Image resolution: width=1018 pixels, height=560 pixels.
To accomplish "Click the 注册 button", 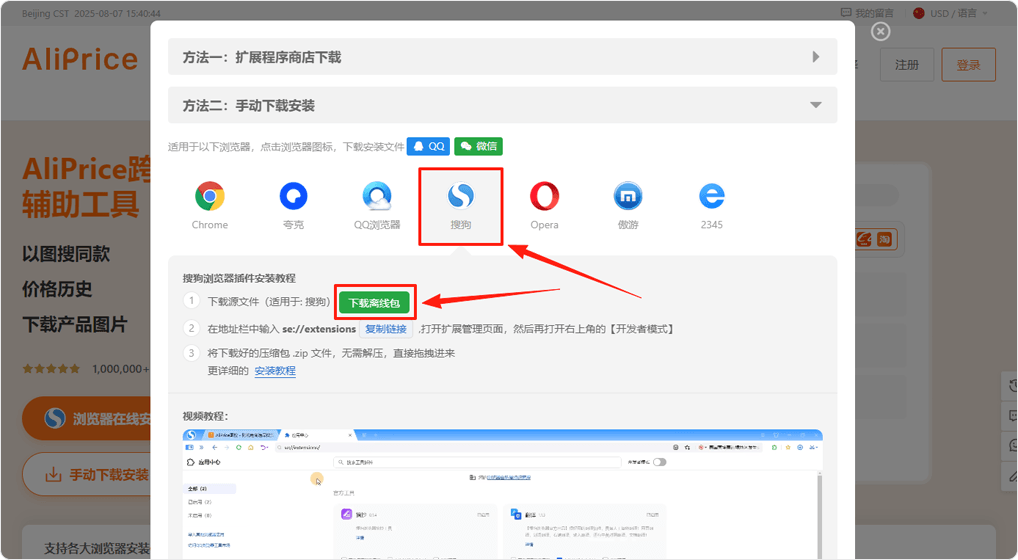I will [x=906, y=65].
